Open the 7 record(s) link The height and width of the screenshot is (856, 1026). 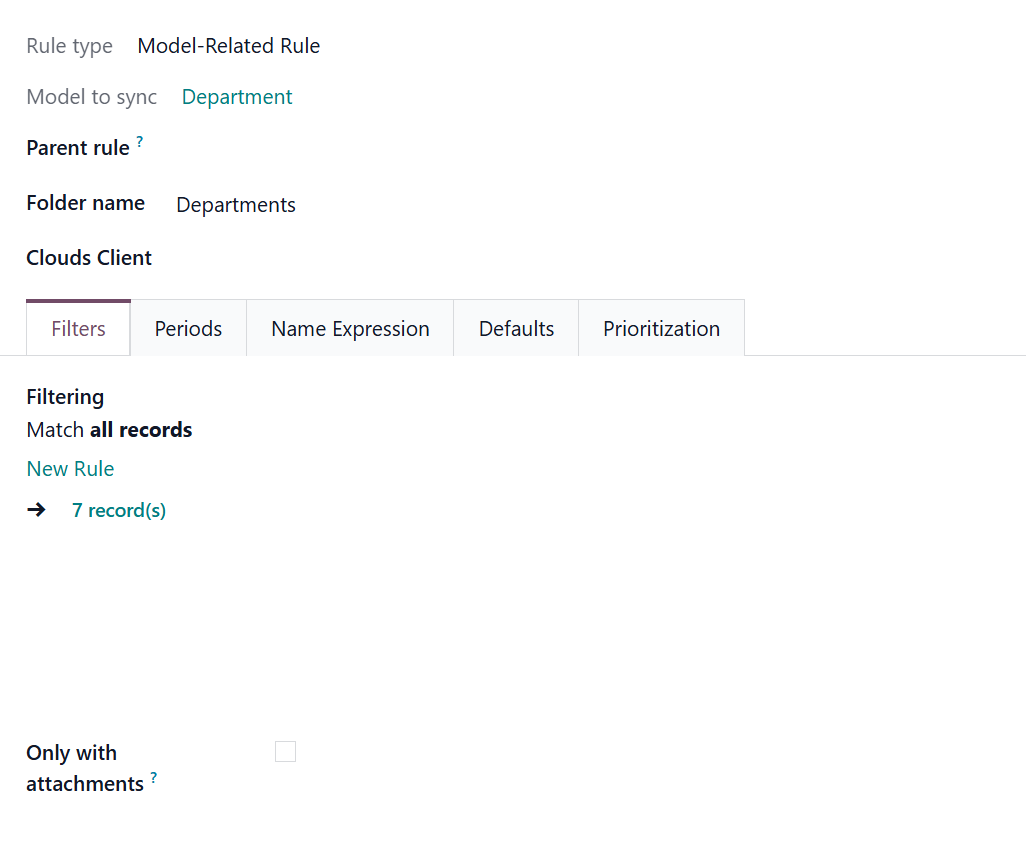(119, 511)
